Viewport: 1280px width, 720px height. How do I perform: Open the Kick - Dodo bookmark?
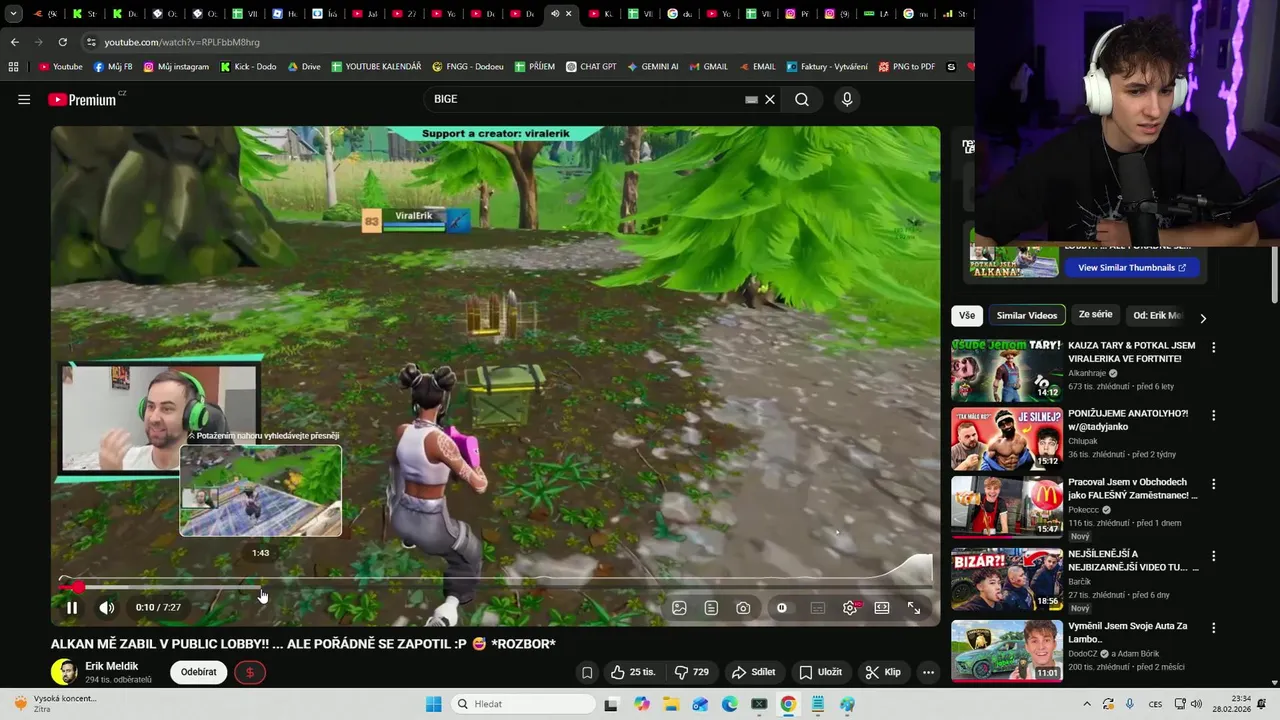248,67
